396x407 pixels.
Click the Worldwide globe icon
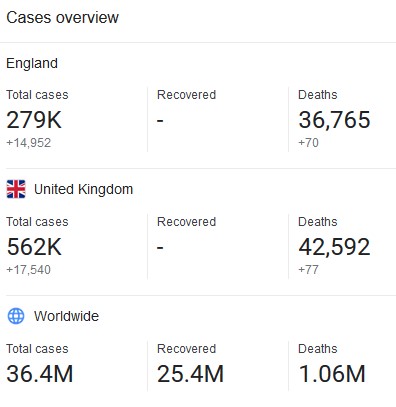[16, 316]
